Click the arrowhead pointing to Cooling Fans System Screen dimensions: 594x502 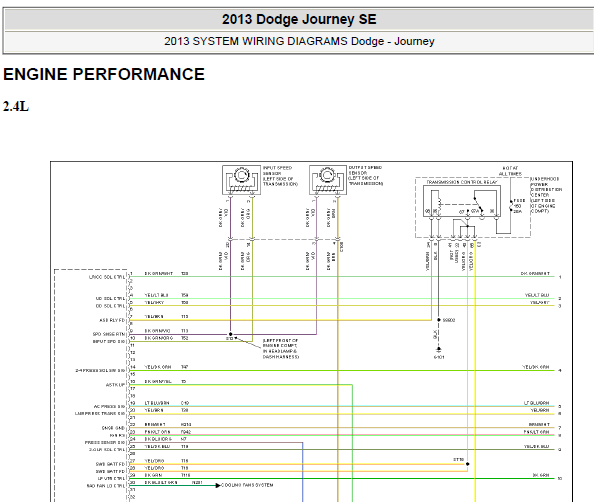click(218, 485)
